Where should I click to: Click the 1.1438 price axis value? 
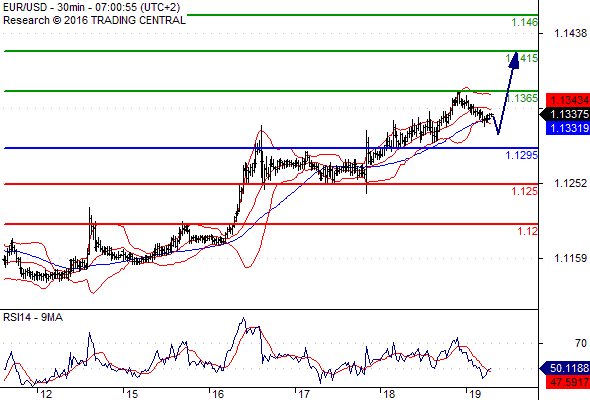[x=570, y=33]
